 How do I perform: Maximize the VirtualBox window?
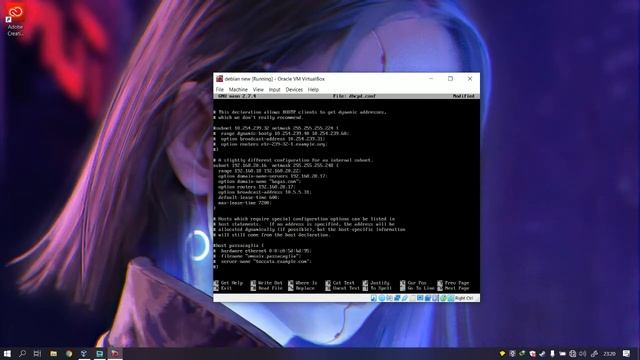pyautogui.click(x=450, y=79)
